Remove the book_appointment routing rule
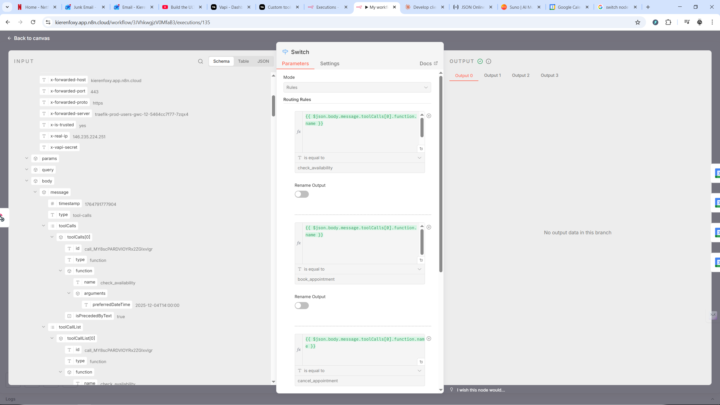The height and width of the screenshot is (405, 720). pyautogui.click(x=429, y=227)
